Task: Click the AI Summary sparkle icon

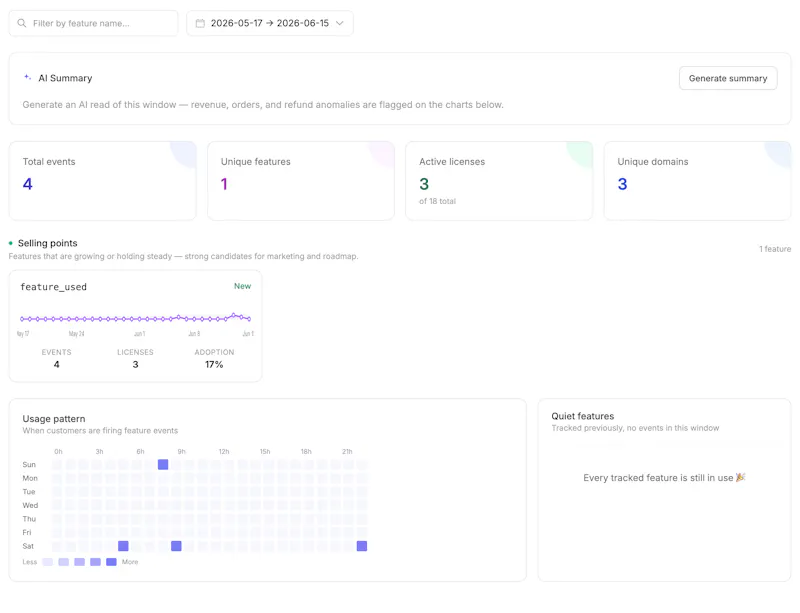Action: (x=28, y=78)
